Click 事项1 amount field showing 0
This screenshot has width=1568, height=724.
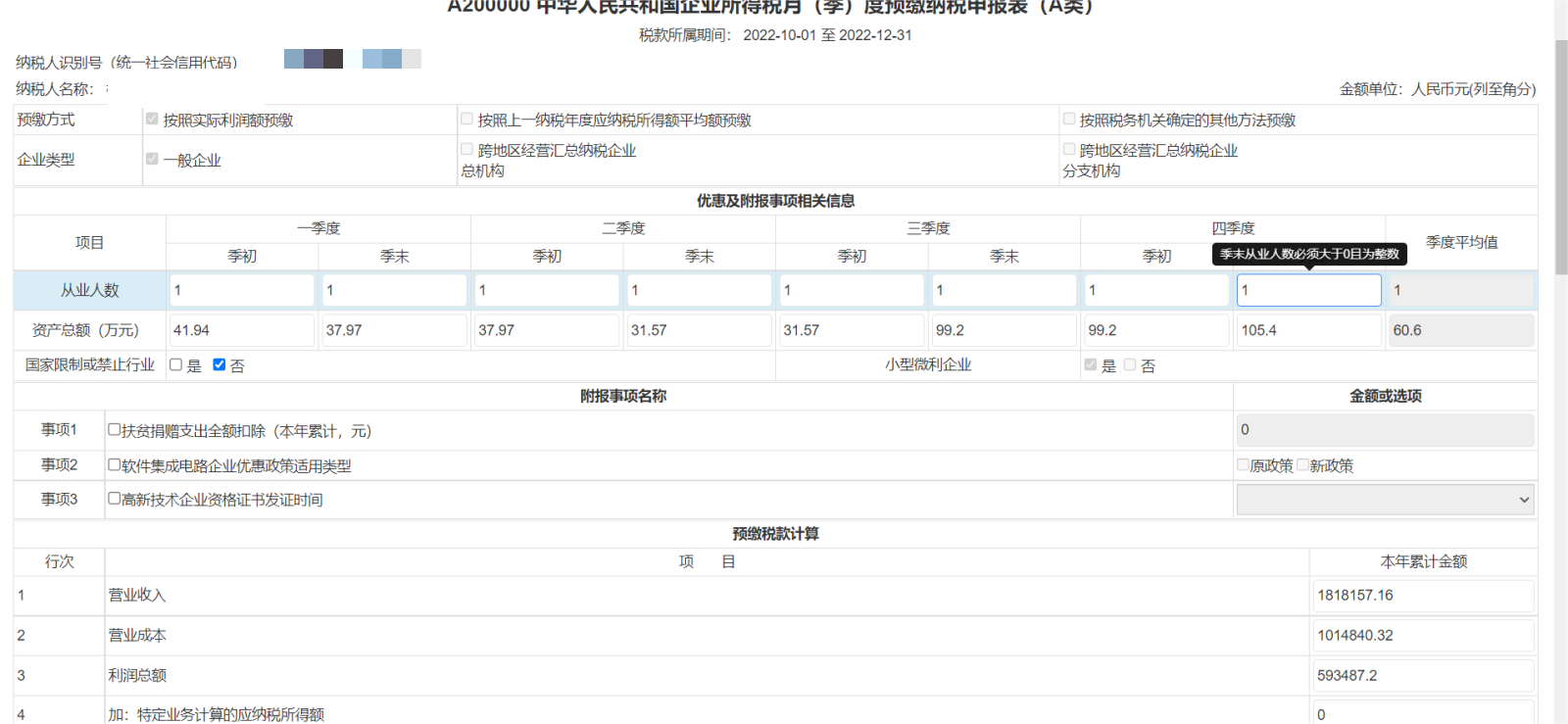coord(1385,430)
